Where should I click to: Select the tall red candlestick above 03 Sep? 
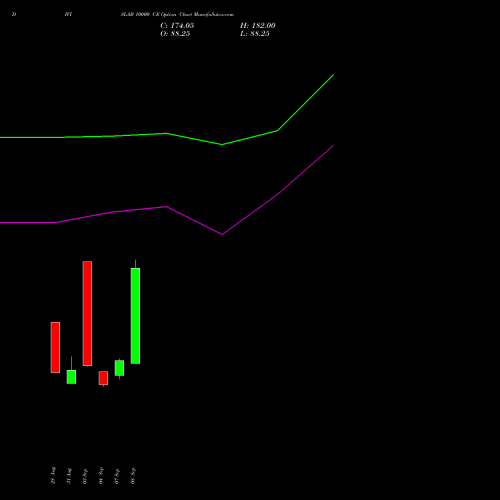87,314
